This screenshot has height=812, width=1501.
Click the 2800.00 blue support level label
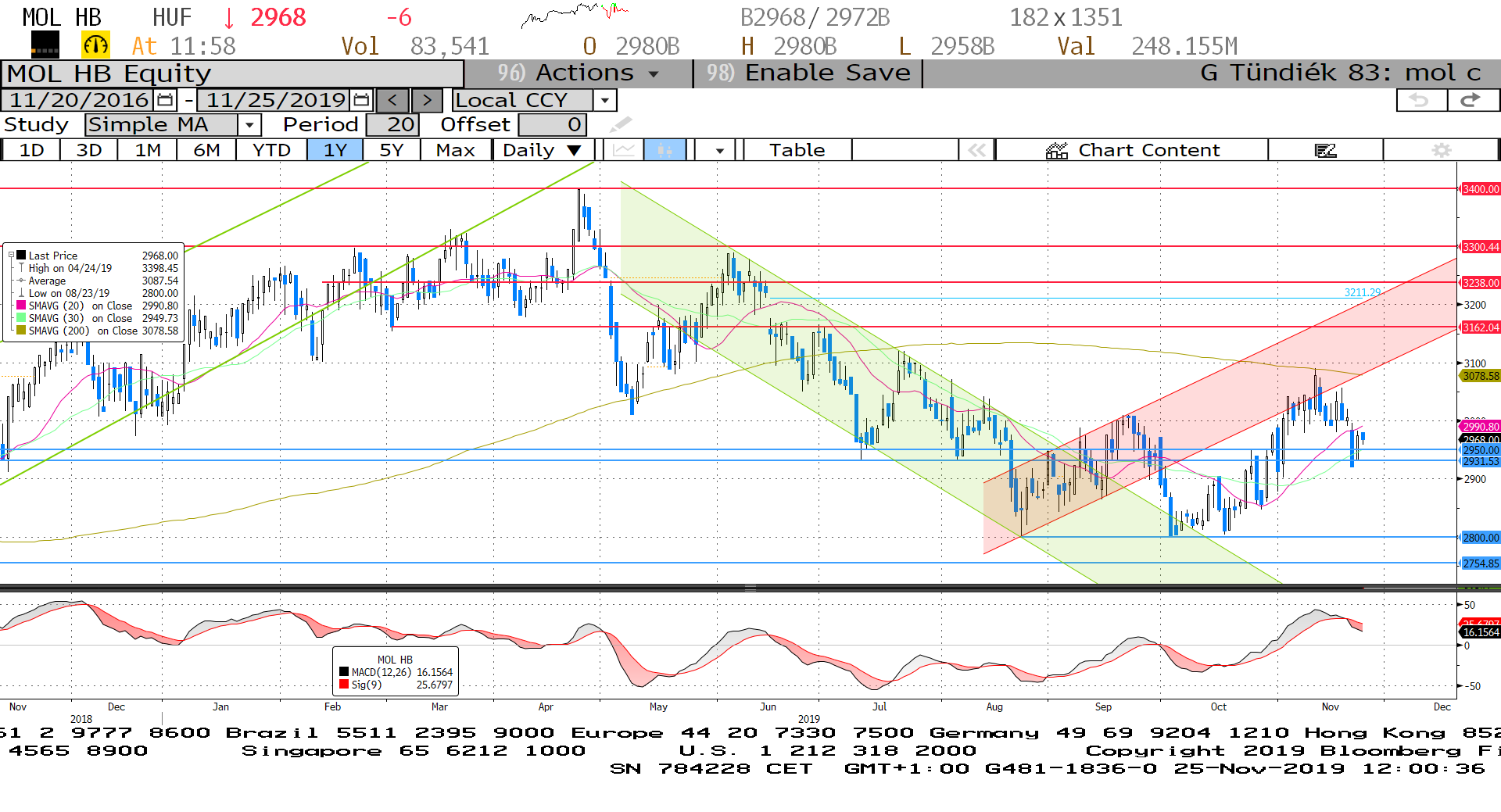point(1481,538)
